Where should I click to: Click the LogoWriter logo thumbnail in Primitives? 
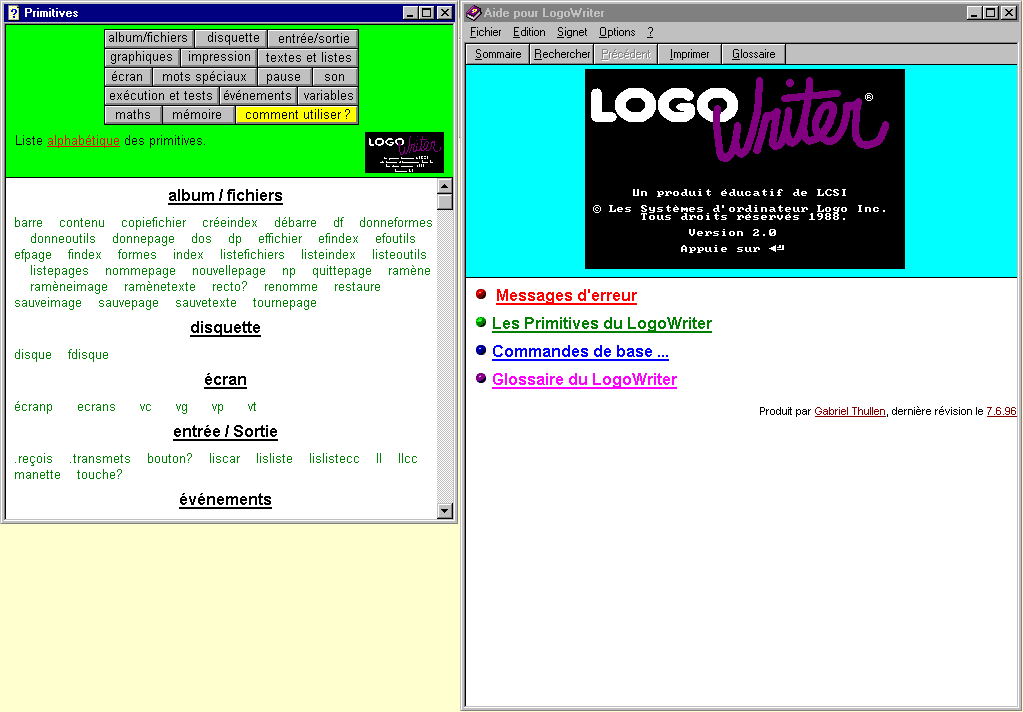click(x=404, y=152)
